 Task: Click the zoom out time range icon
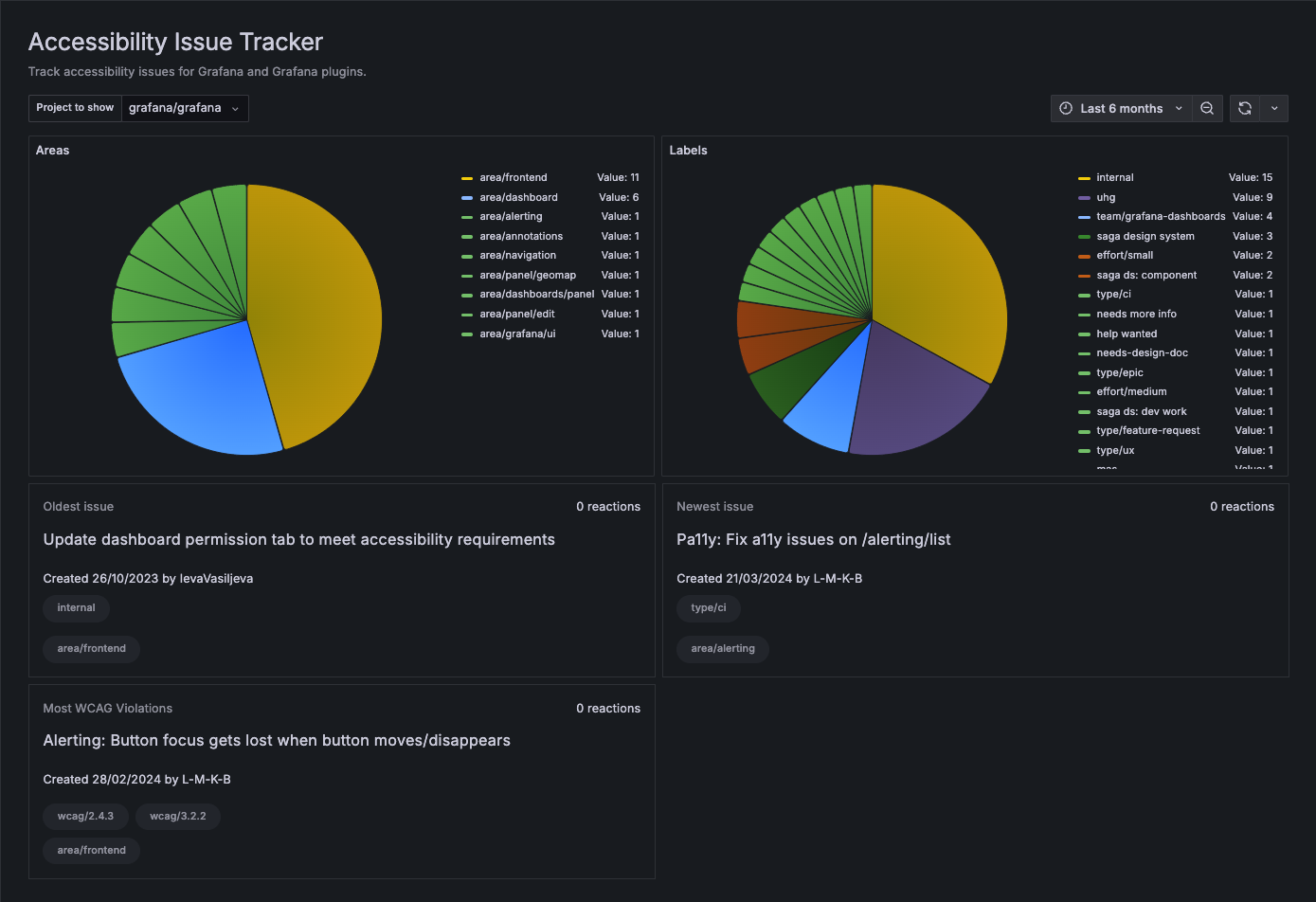point(1207,109)
